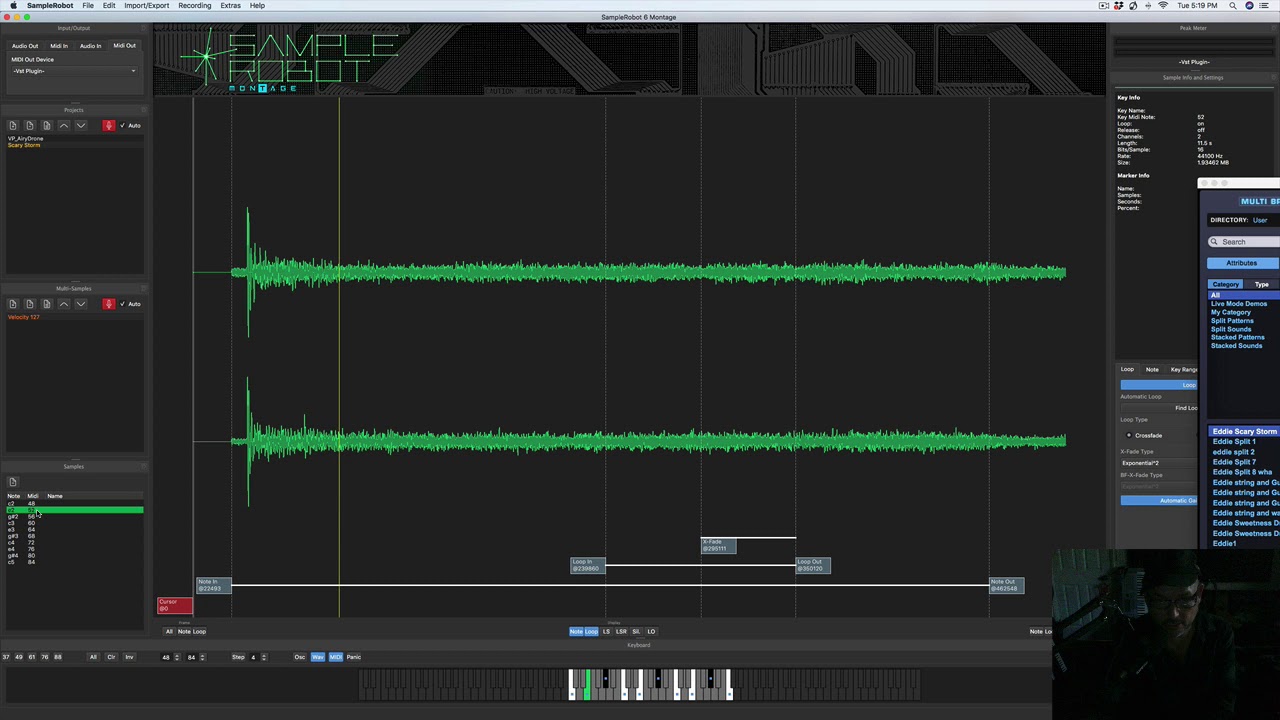Adjust the Step value 4 stepper
The height and width of the screenshot is (720, 1280).
[264, 657]
